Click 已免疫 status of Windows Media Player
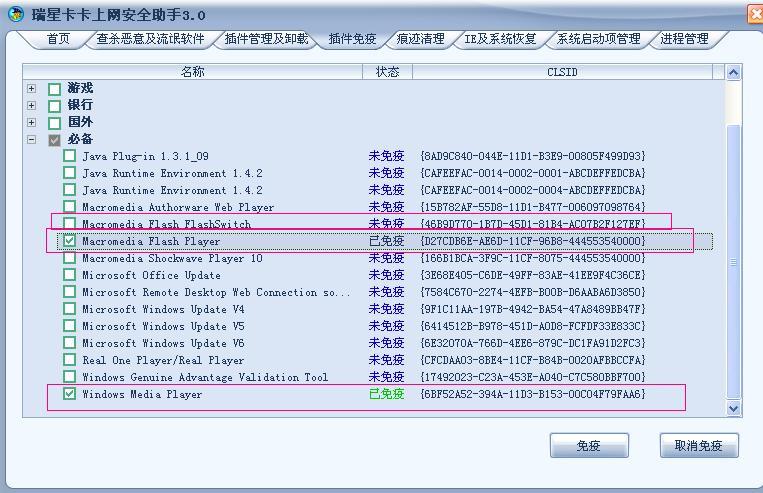Viewport: 763px width, 493px height. pyautogui.click(x=386, y=394)
